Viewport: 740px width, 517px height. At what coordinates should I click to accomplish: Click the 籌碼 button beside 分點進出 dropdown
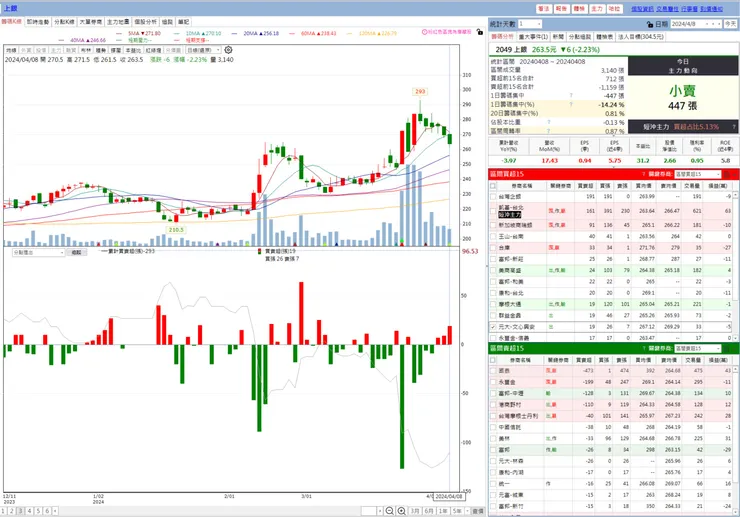pos(76,253)
